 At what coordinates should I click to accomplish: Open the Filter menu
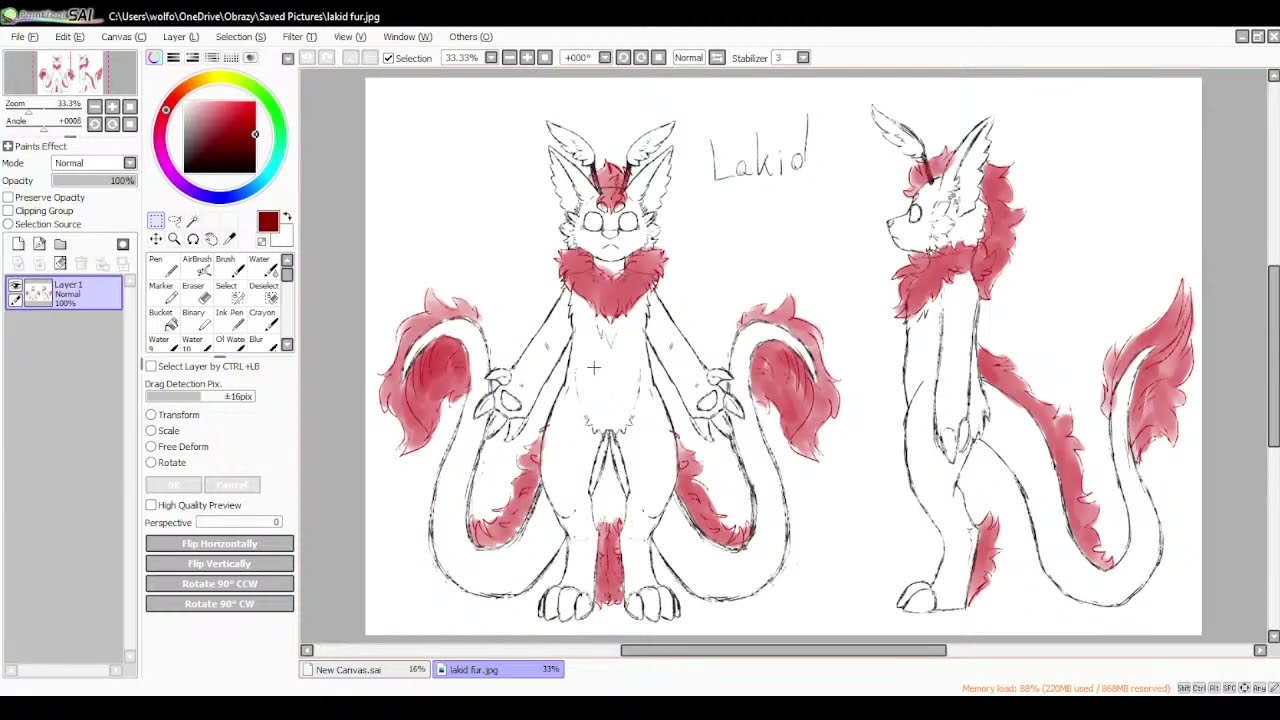[300, 37]
